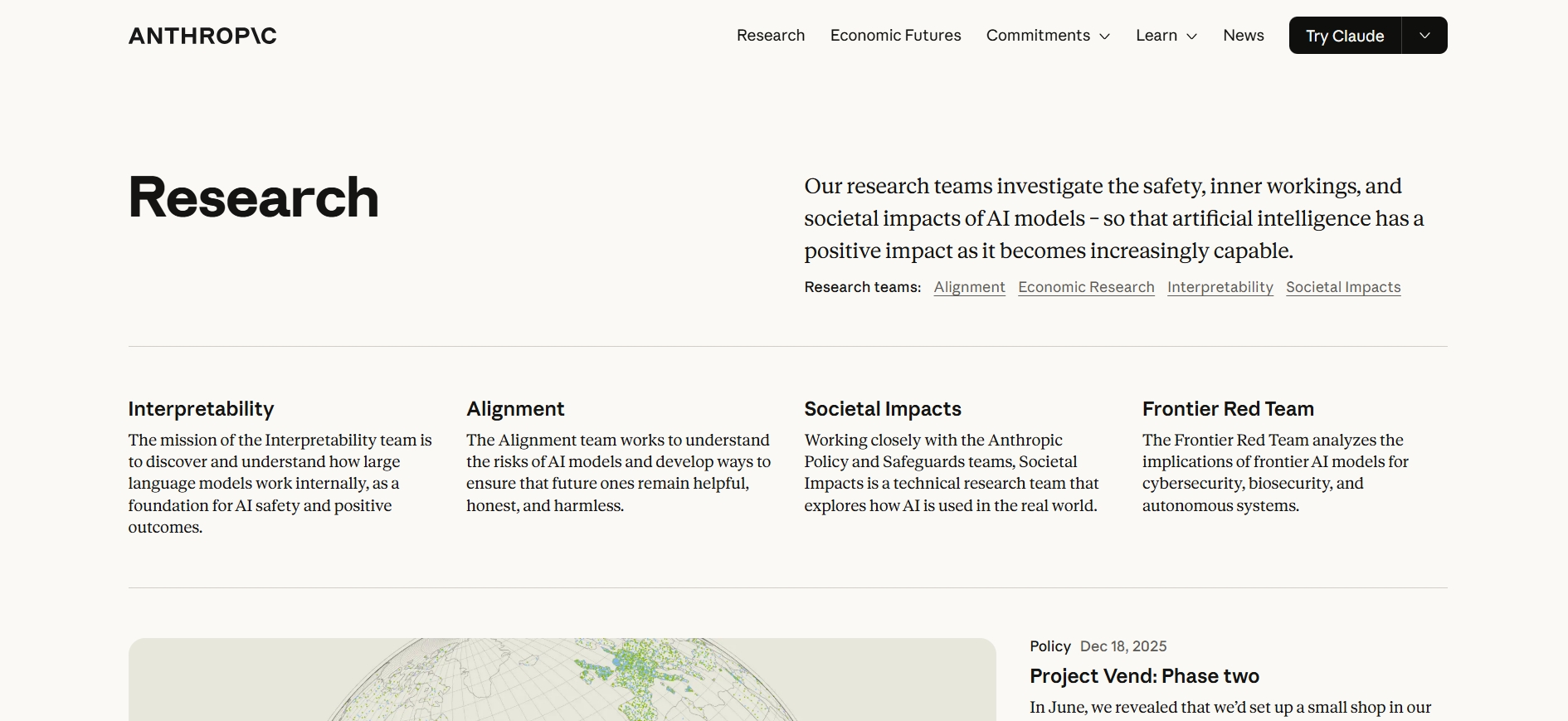
Task: Click the chevron icon next to Commitments
Action: [1104, 37]
